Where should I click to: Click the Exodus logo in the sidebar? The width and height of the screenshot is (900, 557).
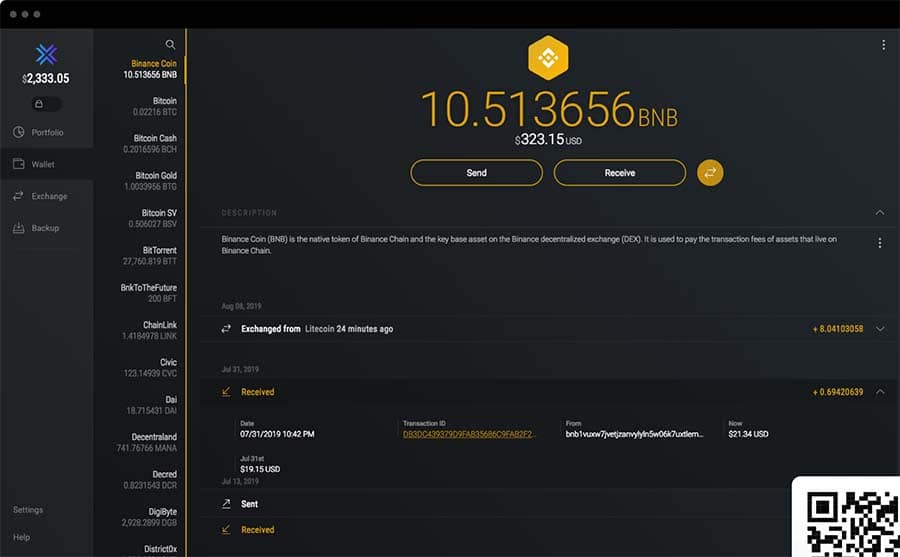pyautogui.click(x=46, y=55)
